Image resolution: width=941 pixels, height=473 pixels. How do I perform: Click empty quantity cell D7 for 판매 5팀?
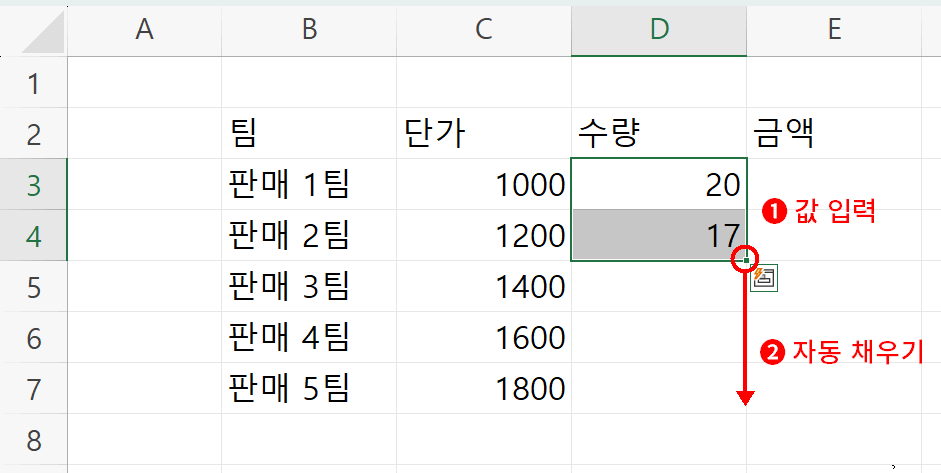659,388
